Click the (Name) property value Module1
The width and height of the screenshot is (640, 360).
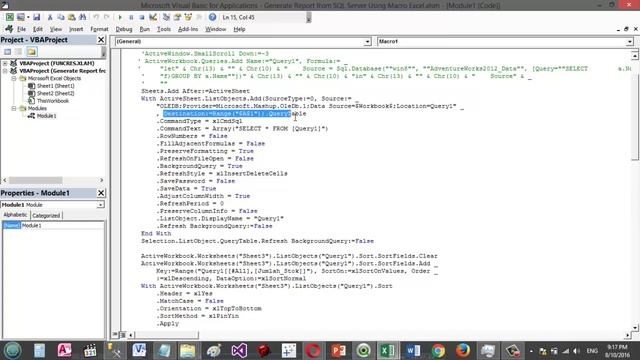pos(62,225)
